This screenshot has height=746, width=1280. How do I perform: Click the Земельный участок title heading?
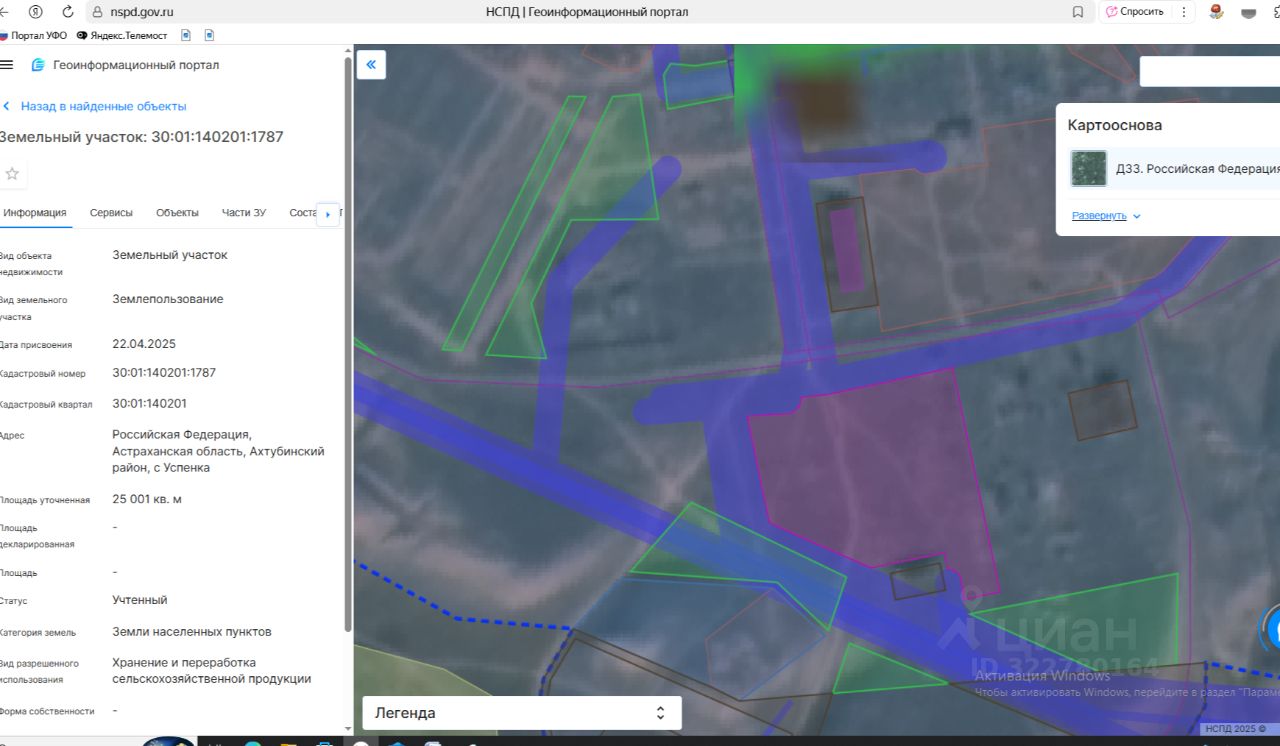(141, 137)
